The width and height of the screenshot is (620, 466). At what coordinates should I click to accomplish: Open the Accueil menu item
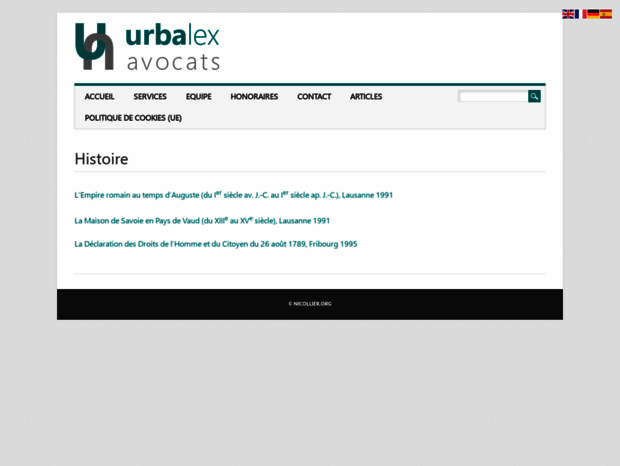pyautogui.click(x=99, y=96)
